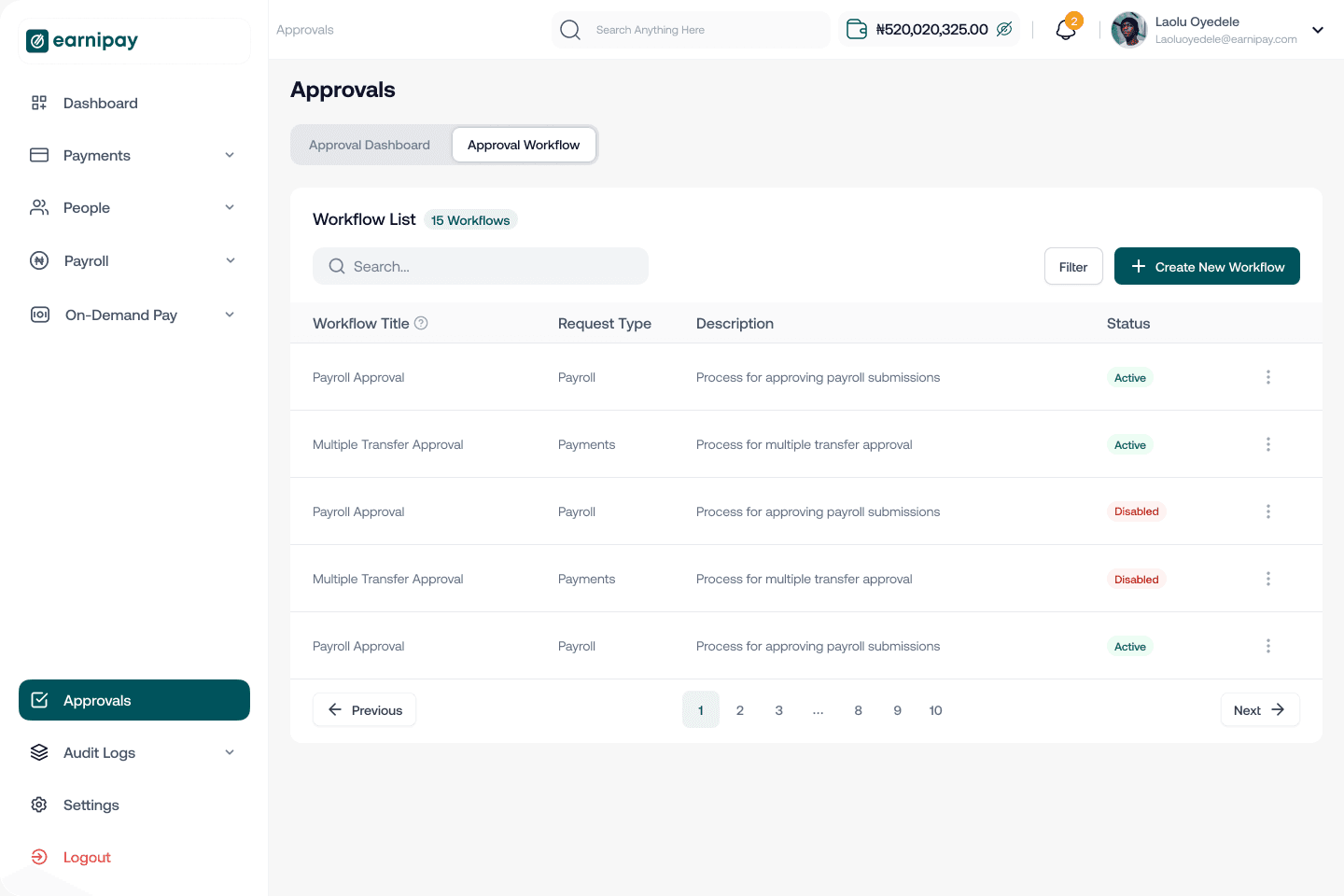Expand the Audit Logs menu chevron
The width and height of the screenshot is (1344, 896).
pos(230,752)
